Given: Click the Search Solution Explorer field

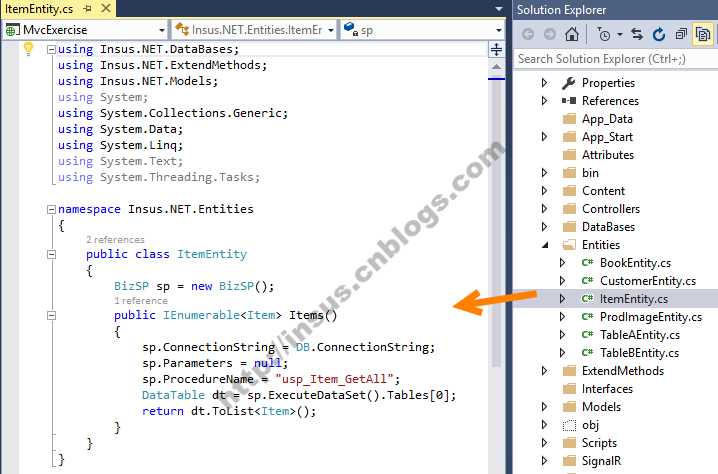Looking at the screenshot, I should click(615, 59).
